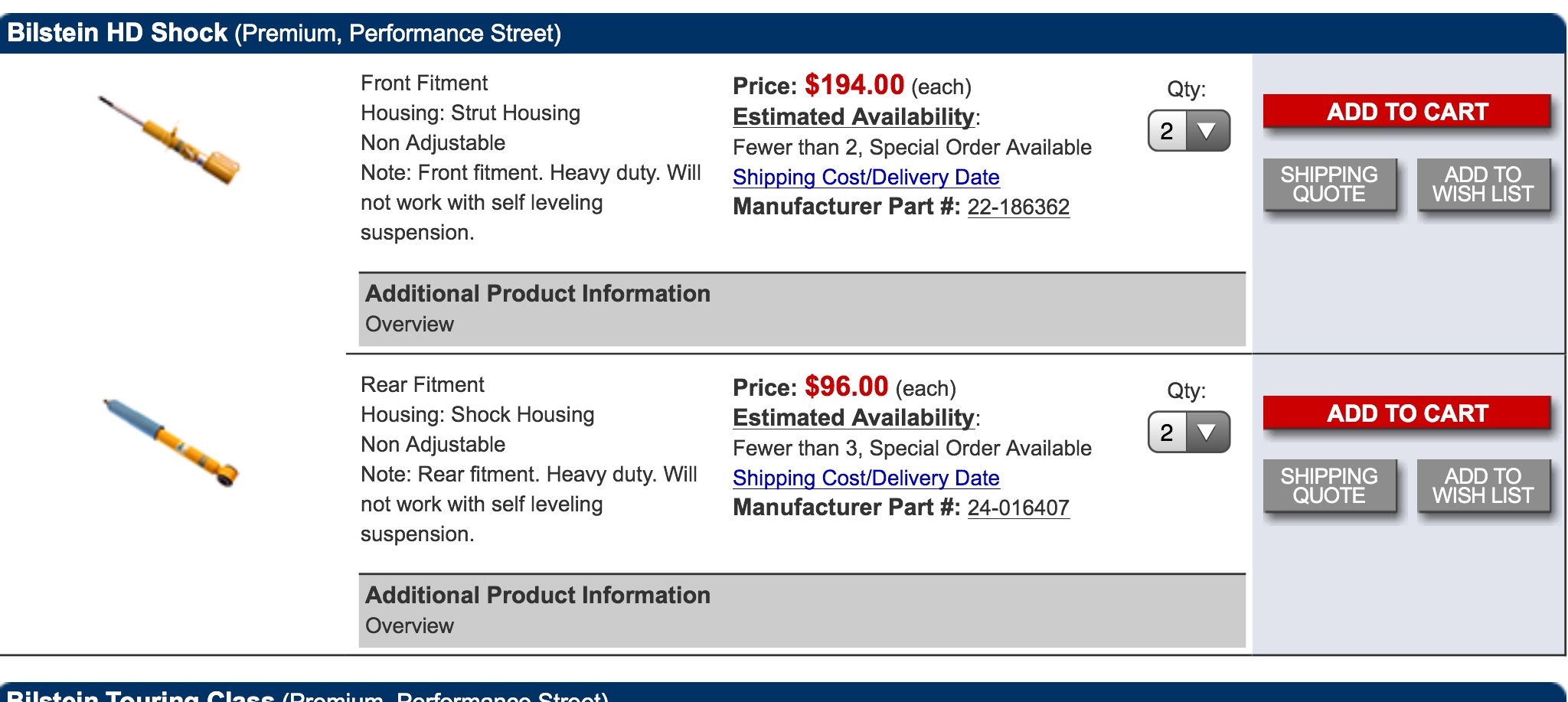Image resolution: width=1568 pixels, height=702 pixels.
Task: Click Estimated Availability for the front strut
Action: click(853, 116)
